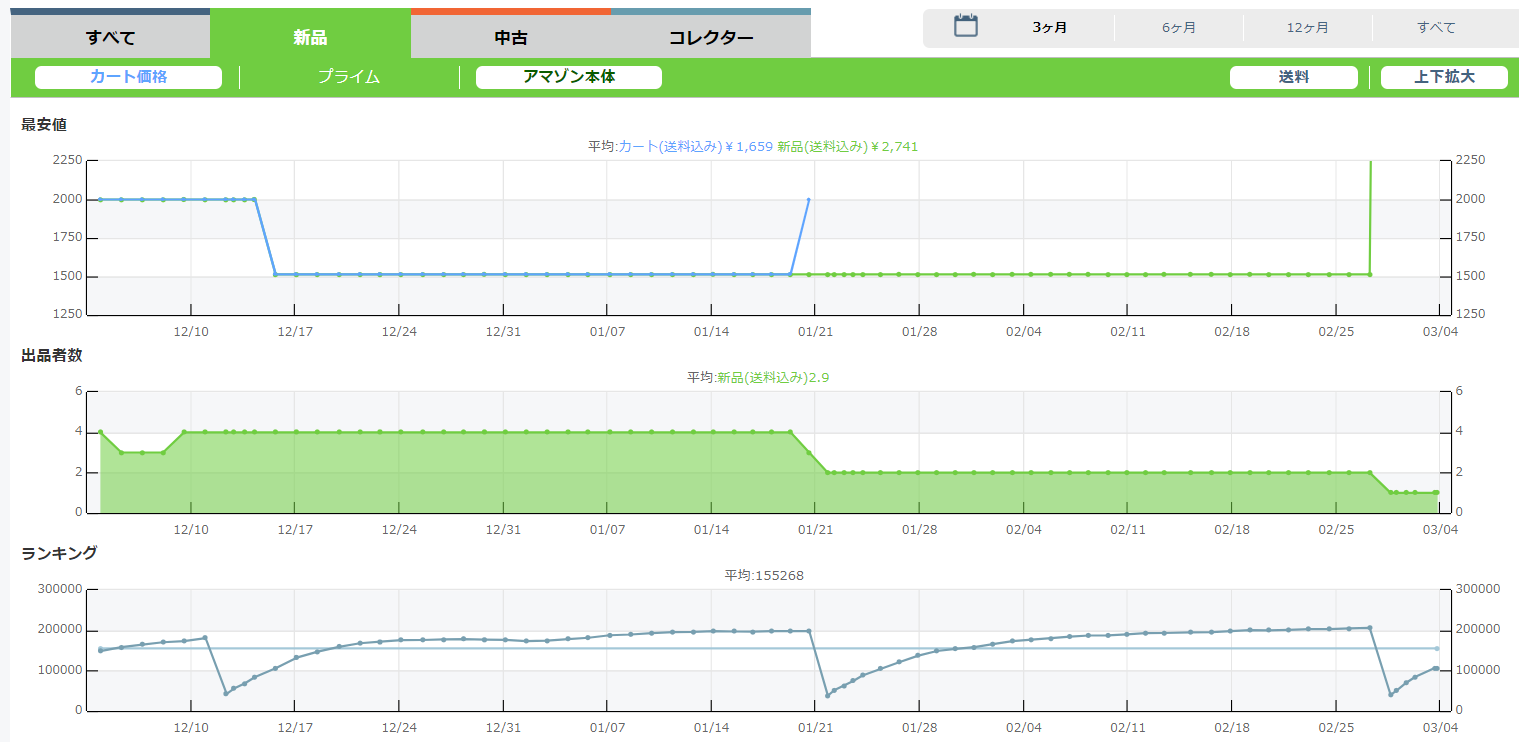
Task: Open the 中古 tab
Action: coord(511,38)
